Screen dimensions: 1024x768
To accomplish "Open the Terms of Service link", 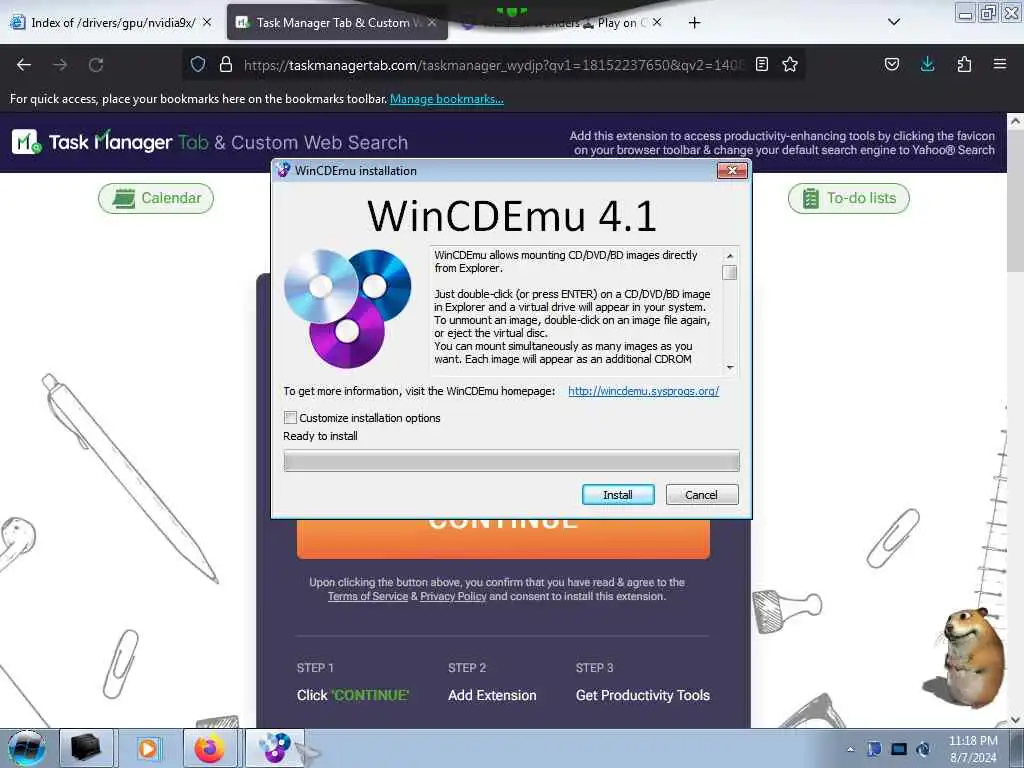I will (x=368, y=596).
